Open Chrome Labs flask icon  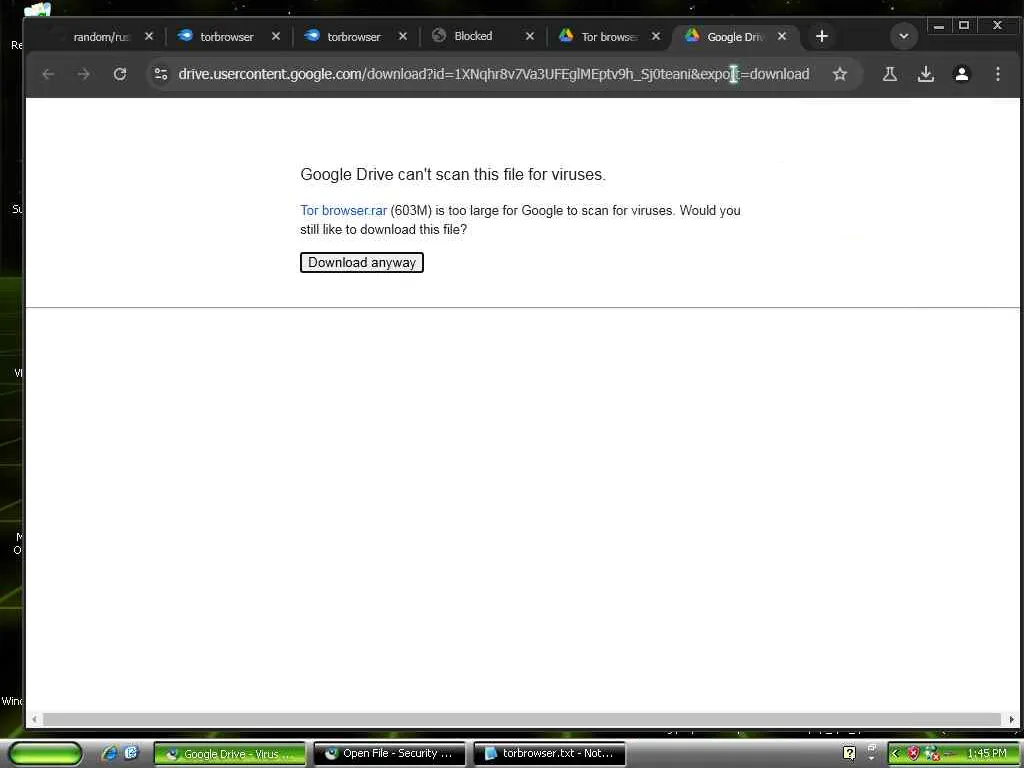tap(889, 74)
